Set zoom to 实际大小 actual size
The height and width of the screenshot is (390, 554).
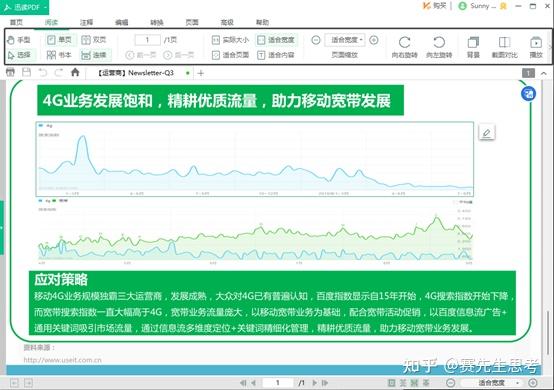click(x=231, y=40)
